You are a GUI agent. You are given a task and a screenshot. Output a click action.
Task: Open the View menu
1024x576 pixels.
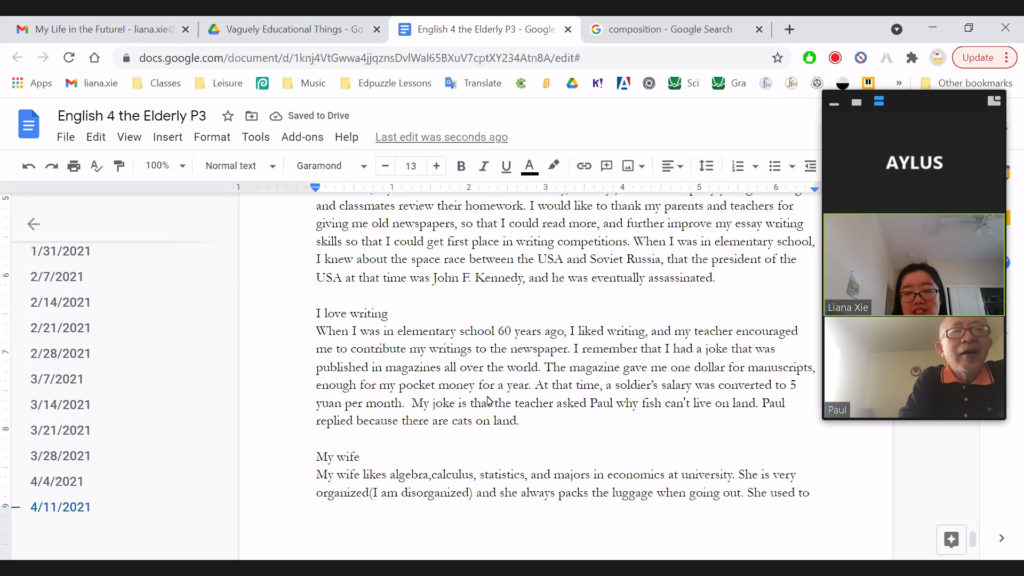[x=129, y=137]
